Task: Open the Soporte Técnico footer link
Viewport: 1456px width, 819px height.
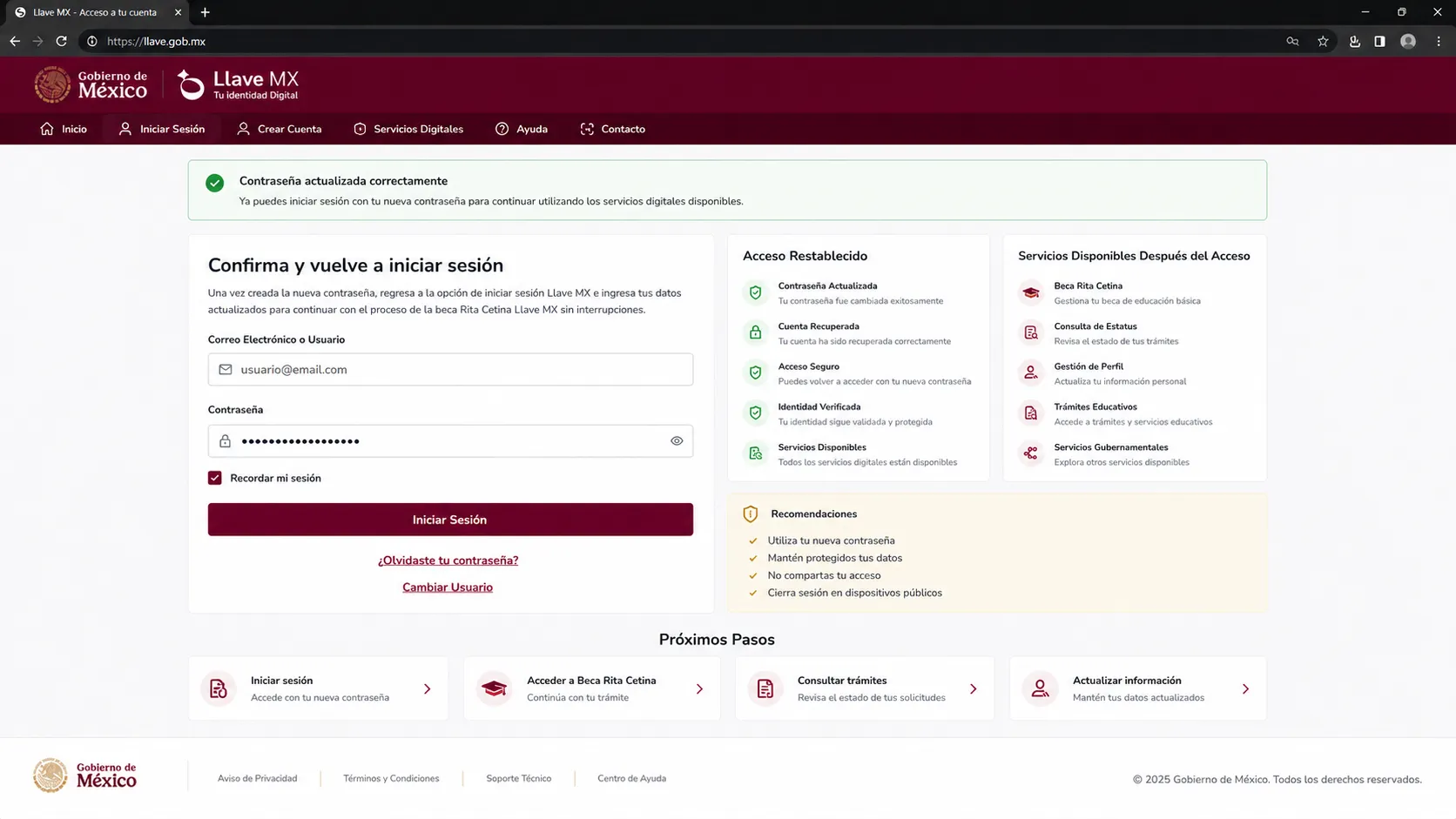Action: click(519, 778)
